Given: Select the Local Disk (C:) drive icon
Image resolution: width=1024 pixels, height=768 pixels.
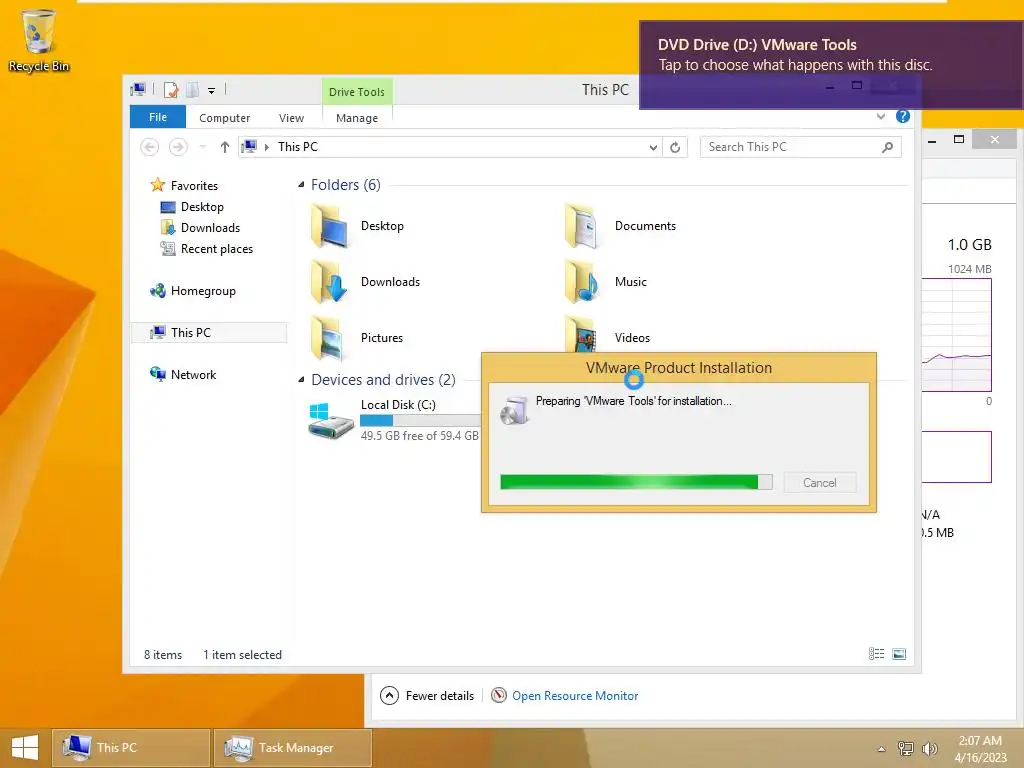Looking at the screenshot, I should coord(330,421).
